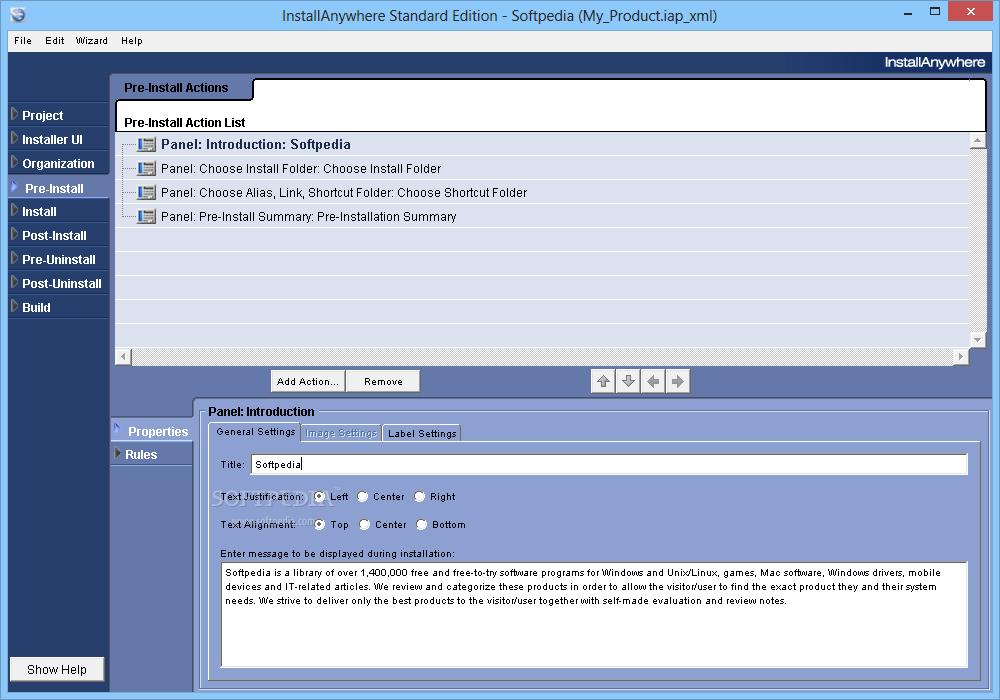
Task: Click the horizontal scrollbar left arrow
Action: 124,357
